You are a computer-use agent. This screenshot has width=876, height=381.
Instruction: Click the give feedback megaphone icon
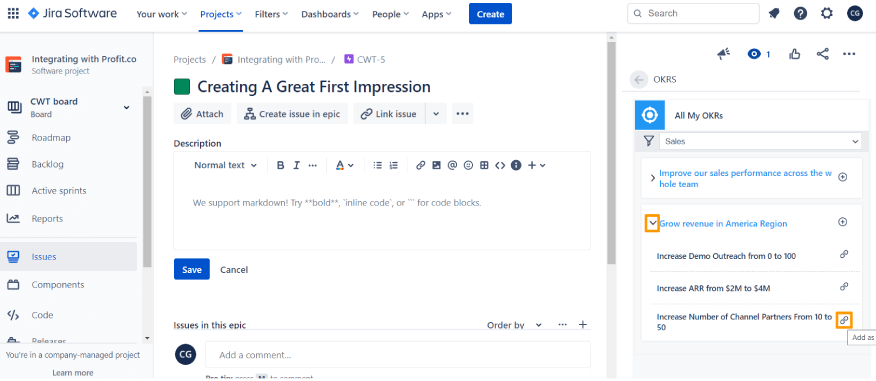click(724, 54)
